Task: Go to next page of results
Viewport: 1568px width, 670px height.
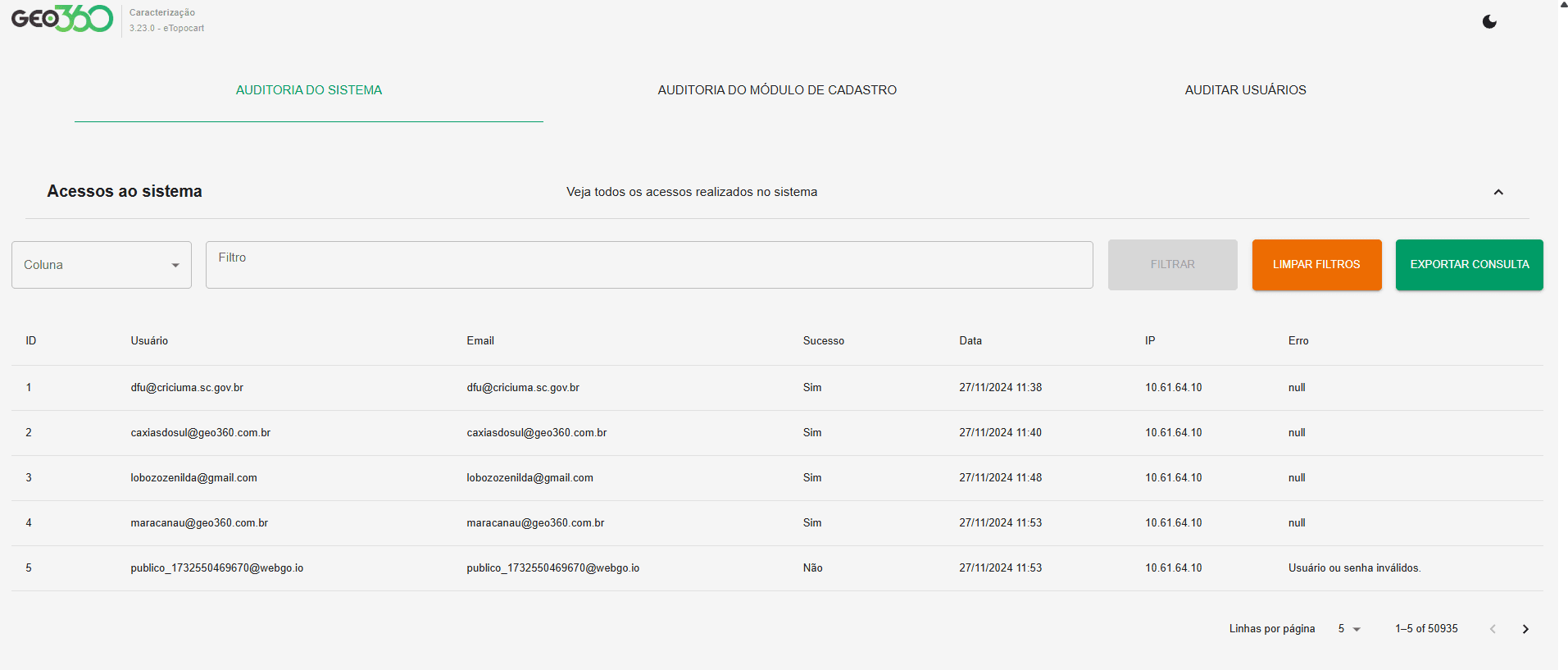Action: (1525, 629)
